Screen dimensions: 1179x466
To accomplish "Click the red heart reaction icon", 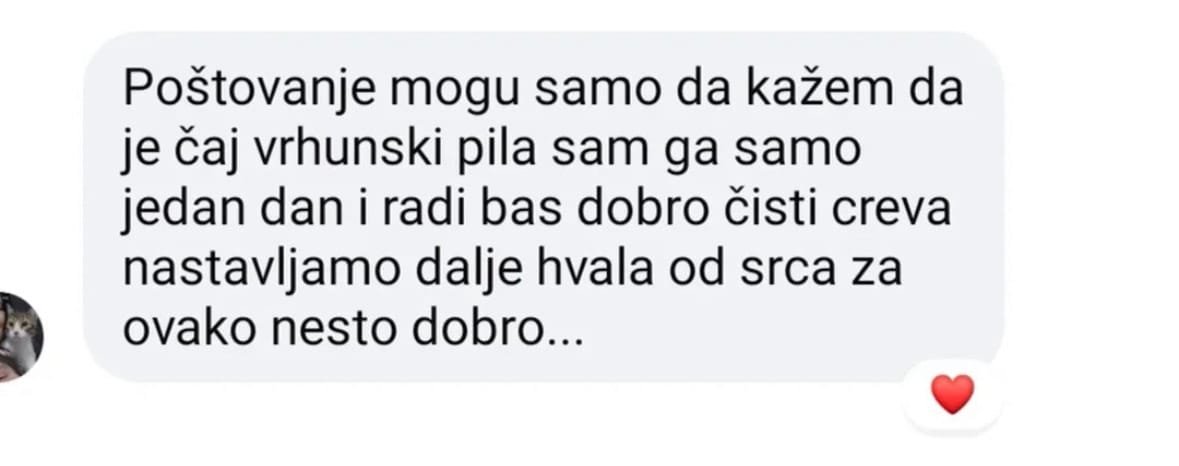I will point(953,395).
